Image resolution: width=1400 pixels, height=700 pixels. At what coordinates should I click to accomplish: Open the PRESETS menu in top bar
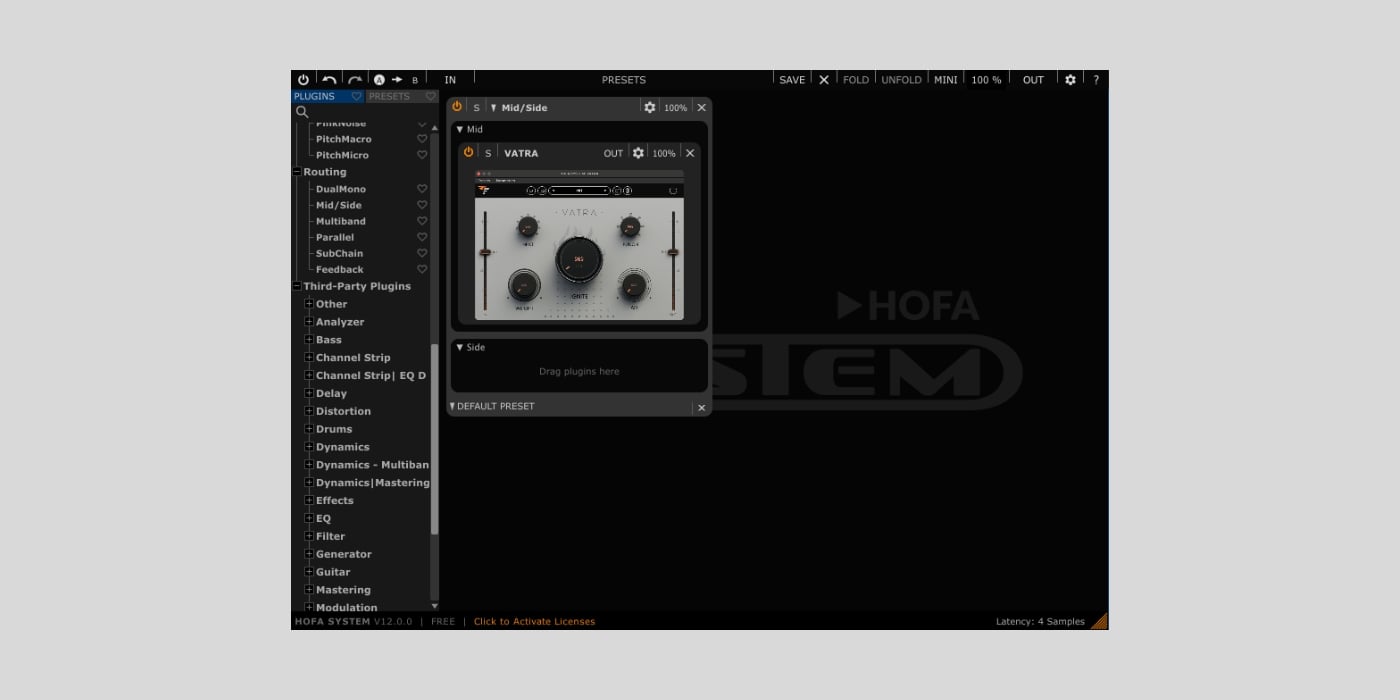click(x=624, y=80)
